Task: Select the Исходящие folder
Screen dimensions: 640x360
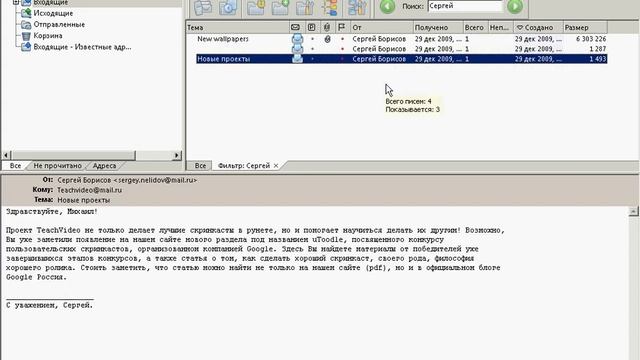Action: 53,13
